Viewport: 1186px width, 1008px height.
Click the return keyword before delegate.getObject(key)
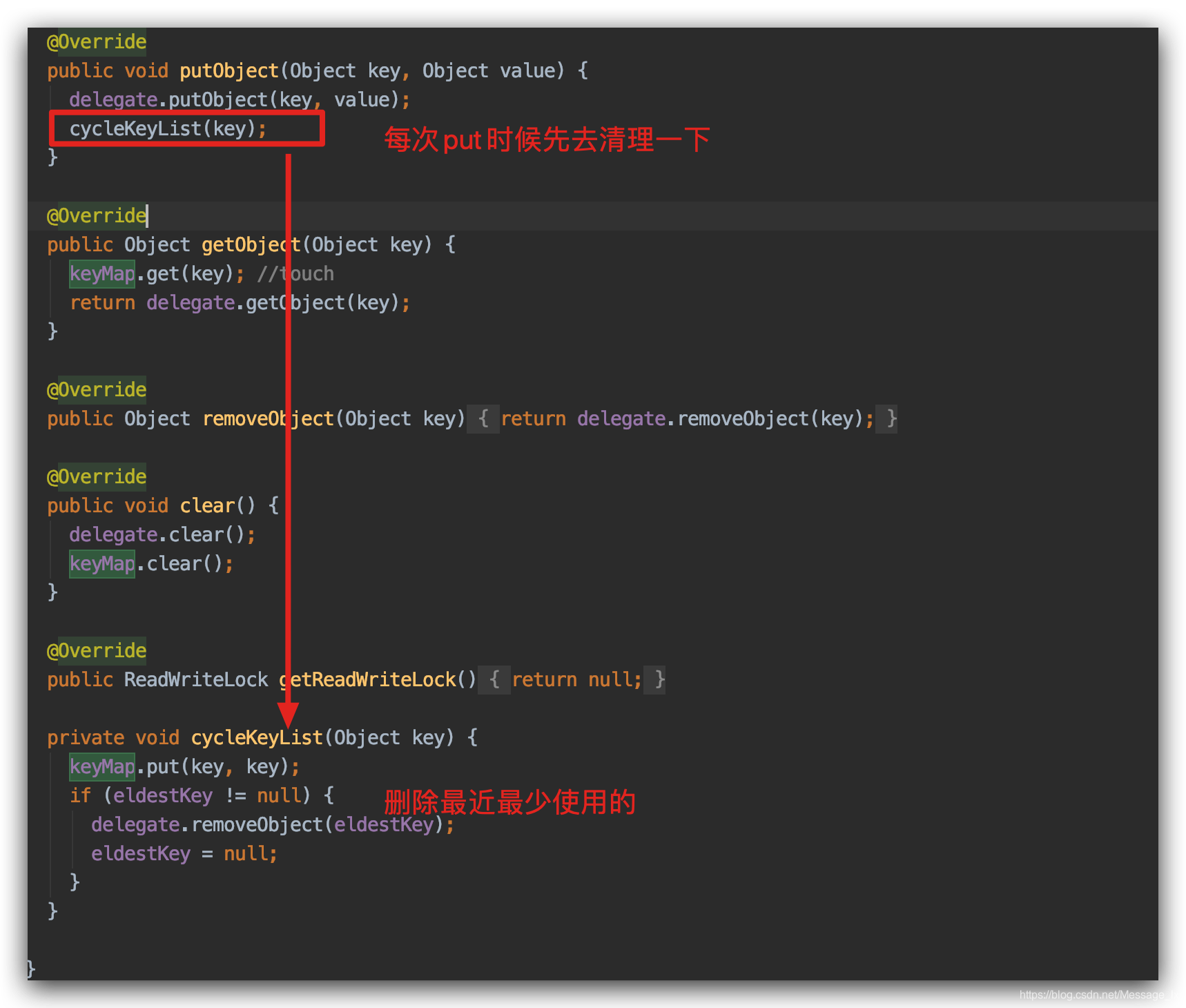coord(102,303)
